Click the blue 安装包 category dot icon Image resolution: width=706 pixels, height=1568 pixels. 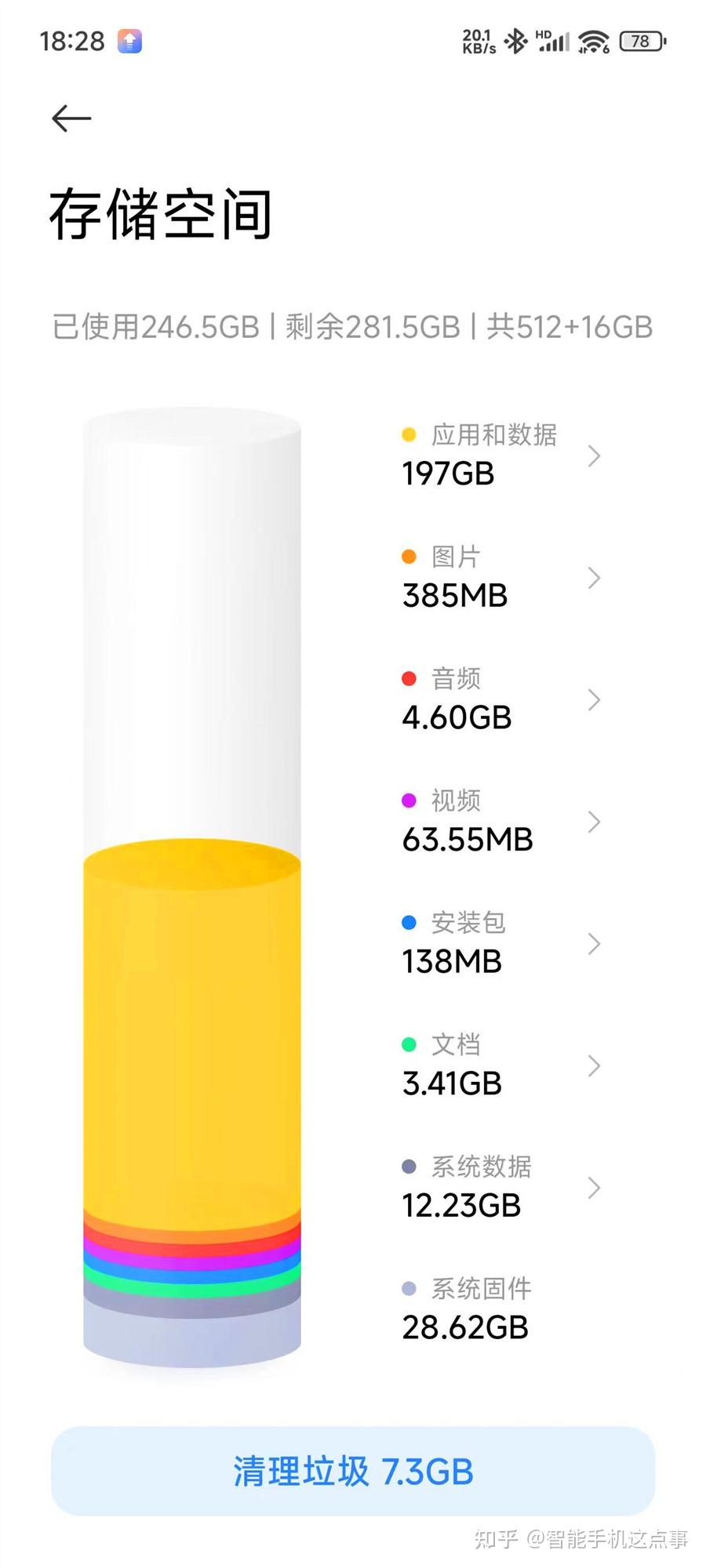pos(409,922)
